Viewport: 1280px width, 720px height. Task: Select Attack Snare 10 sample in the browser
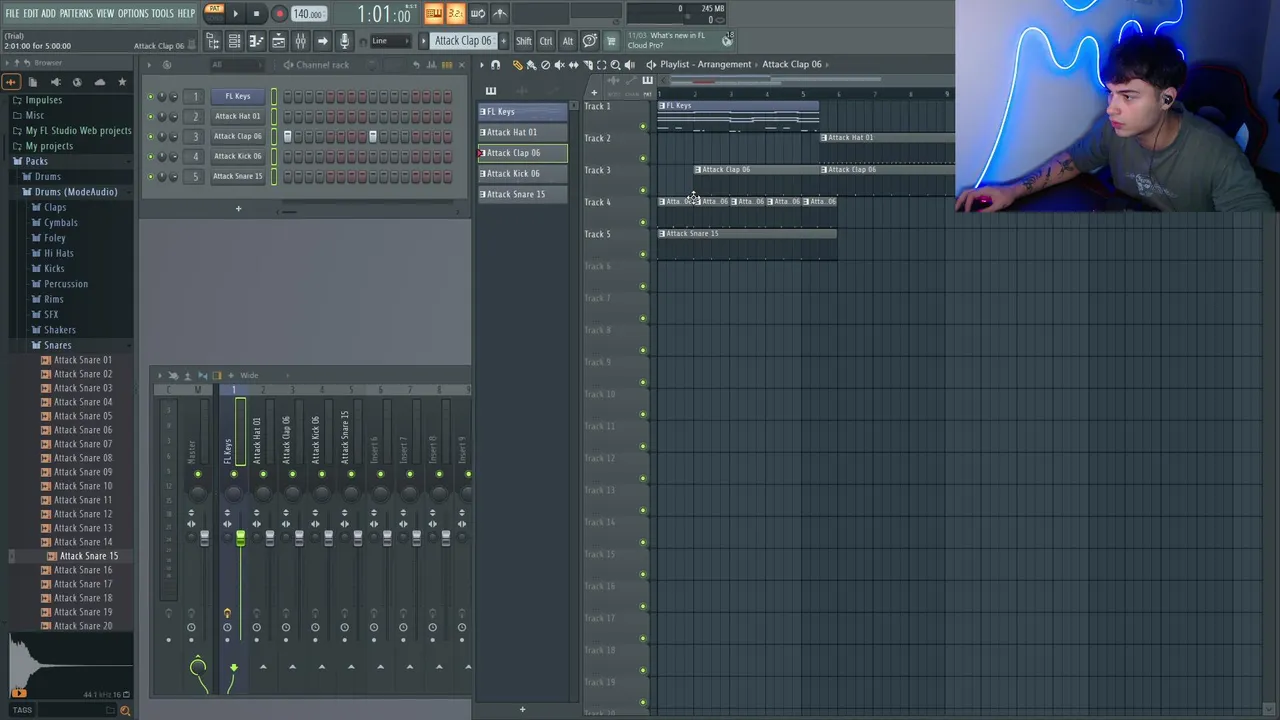coord(83,486)
